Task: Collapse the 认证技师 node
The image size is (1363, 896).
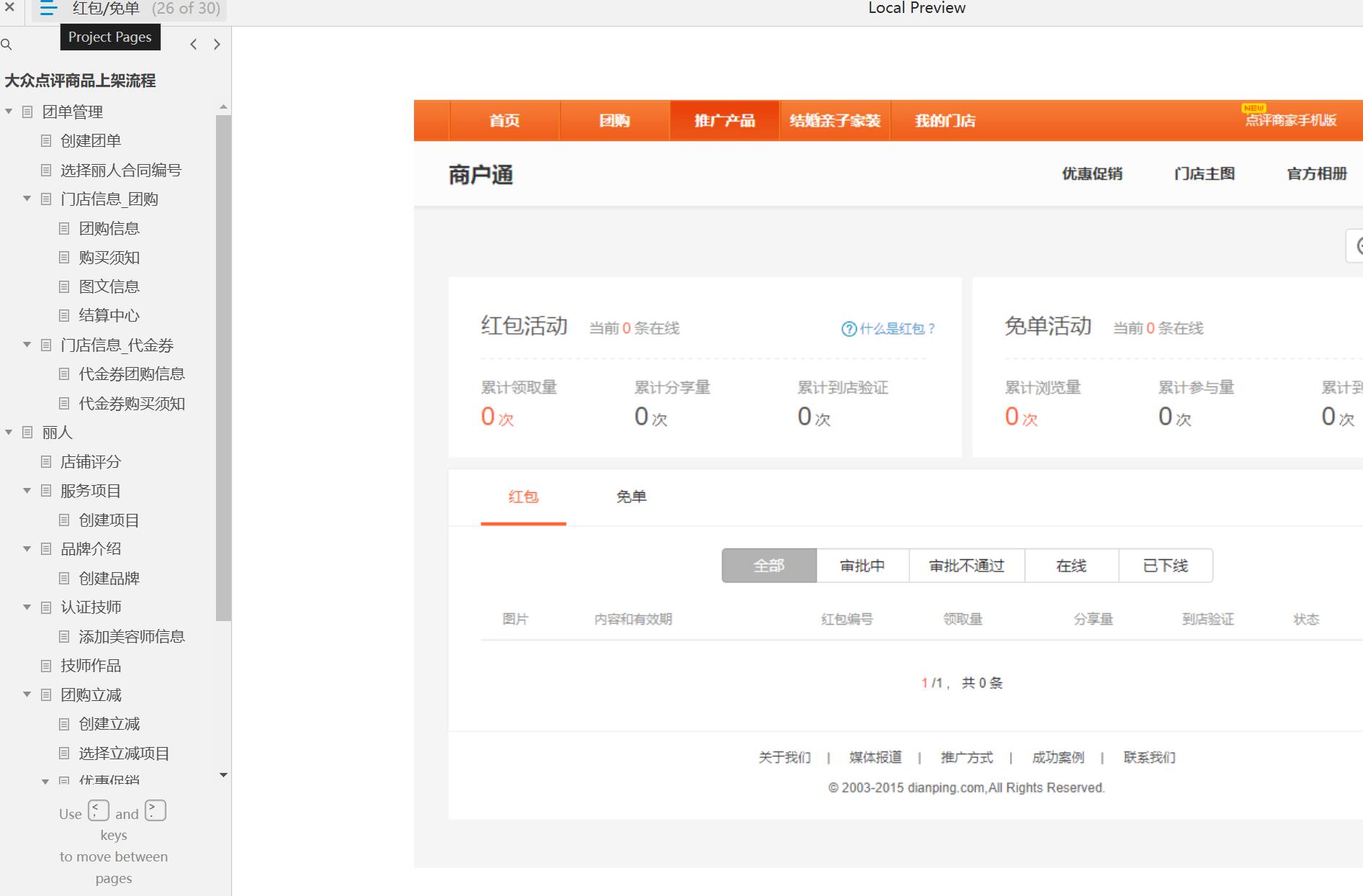Action: click(x=27, y=607)
